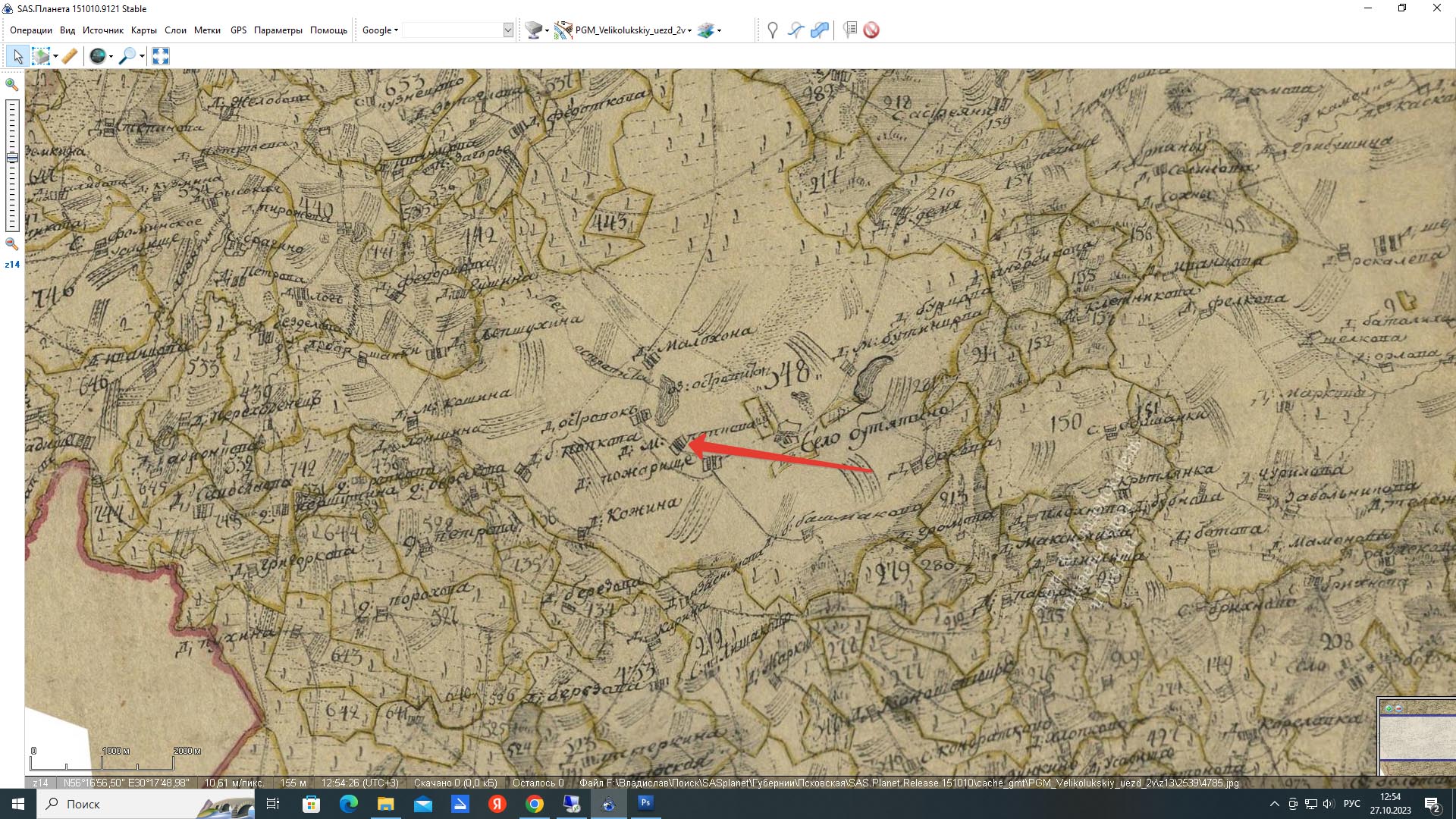Toggle hide all placemarks red icon

tap(871, 30)
